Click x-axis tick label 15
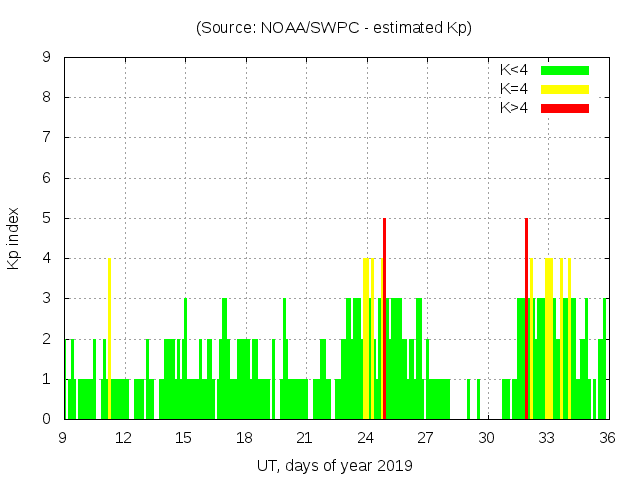The image size is (640, 480). [184, 437]
